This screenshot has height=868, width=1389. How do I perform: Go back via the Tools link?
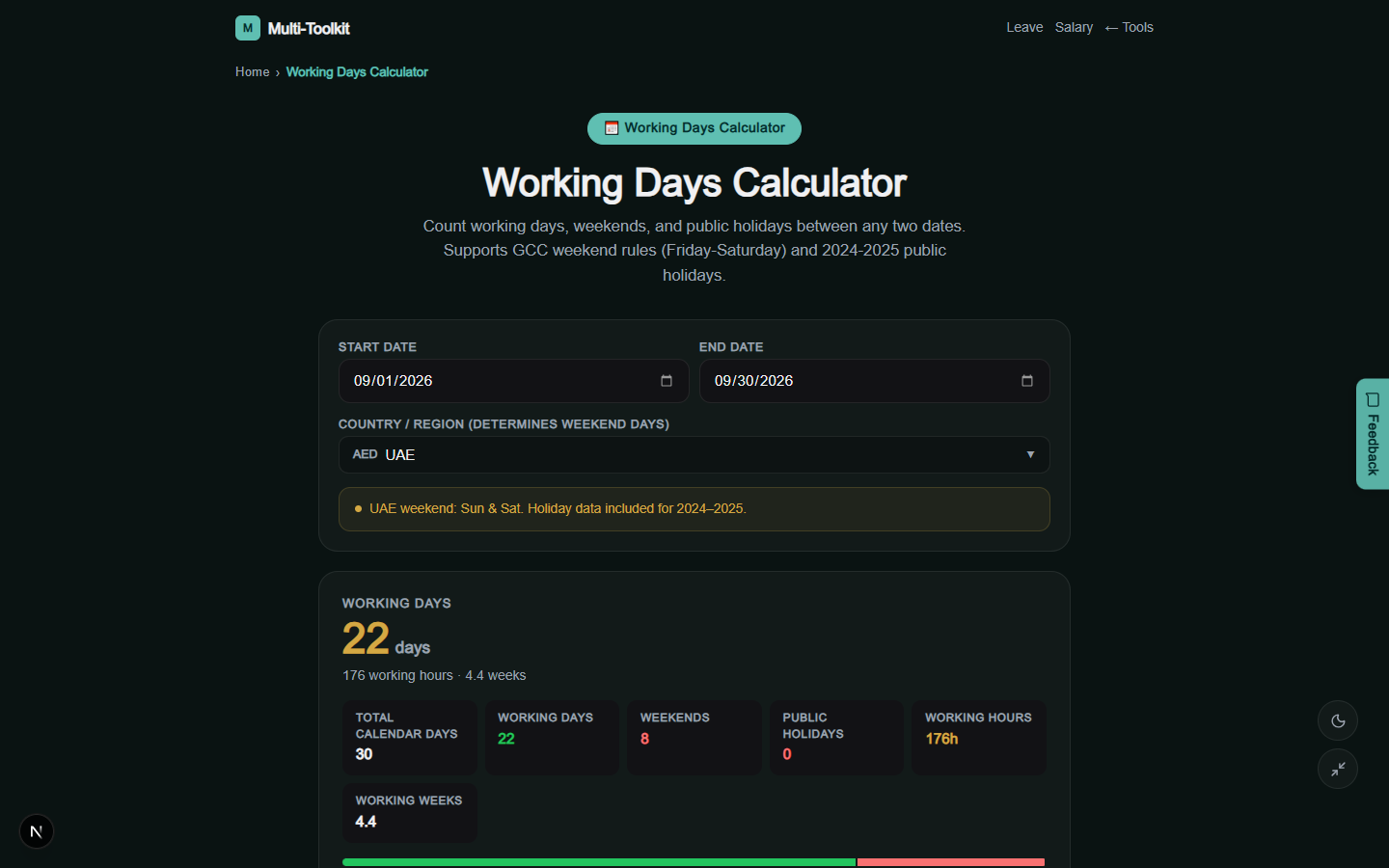[x=1130, y=27]
